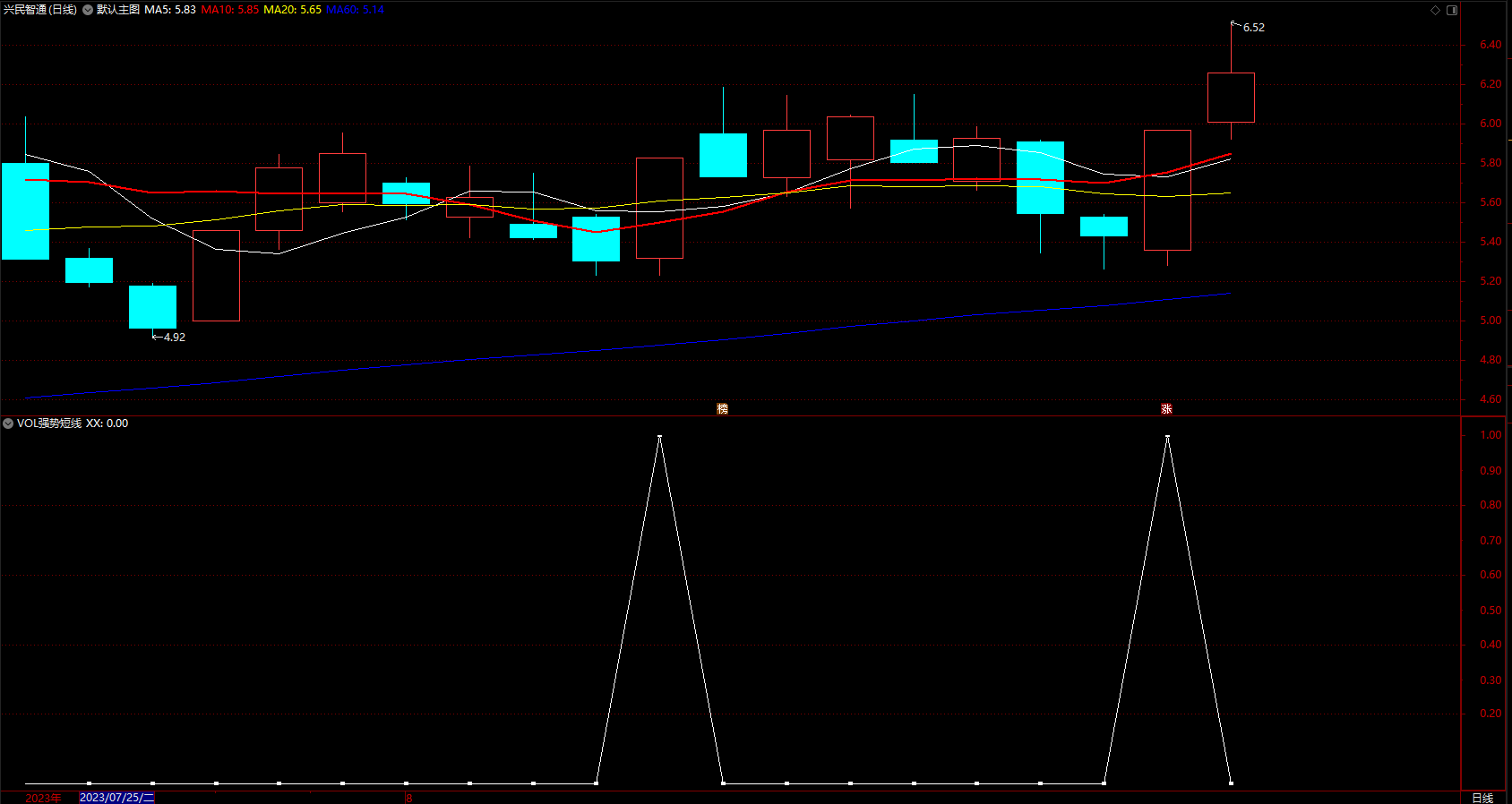Select the last red candle at the 6.52 high
The width and height of the screenshot is (1512, 804).
pos(1231,98)
